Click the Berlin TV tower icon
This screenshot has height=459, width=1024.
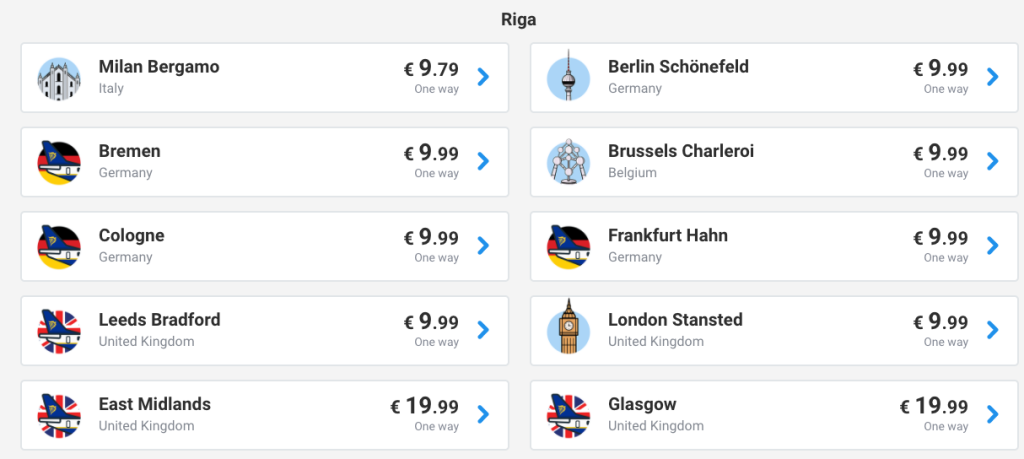pyautogui.click(x=568, y=78)
